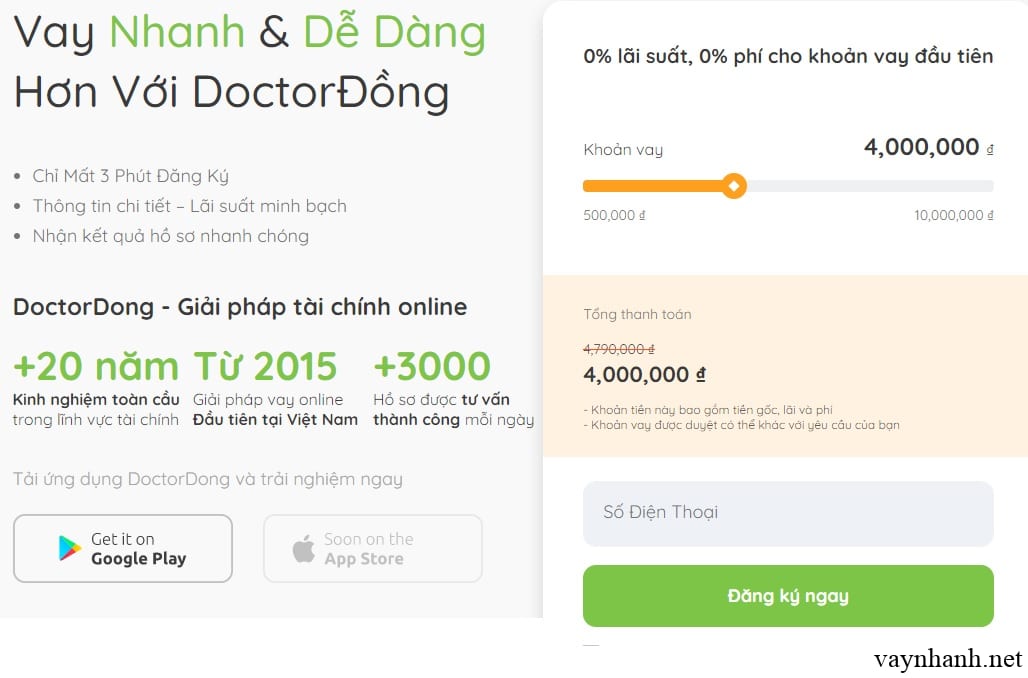Tap the 'Get it on Google Play' text

[138, 549]
